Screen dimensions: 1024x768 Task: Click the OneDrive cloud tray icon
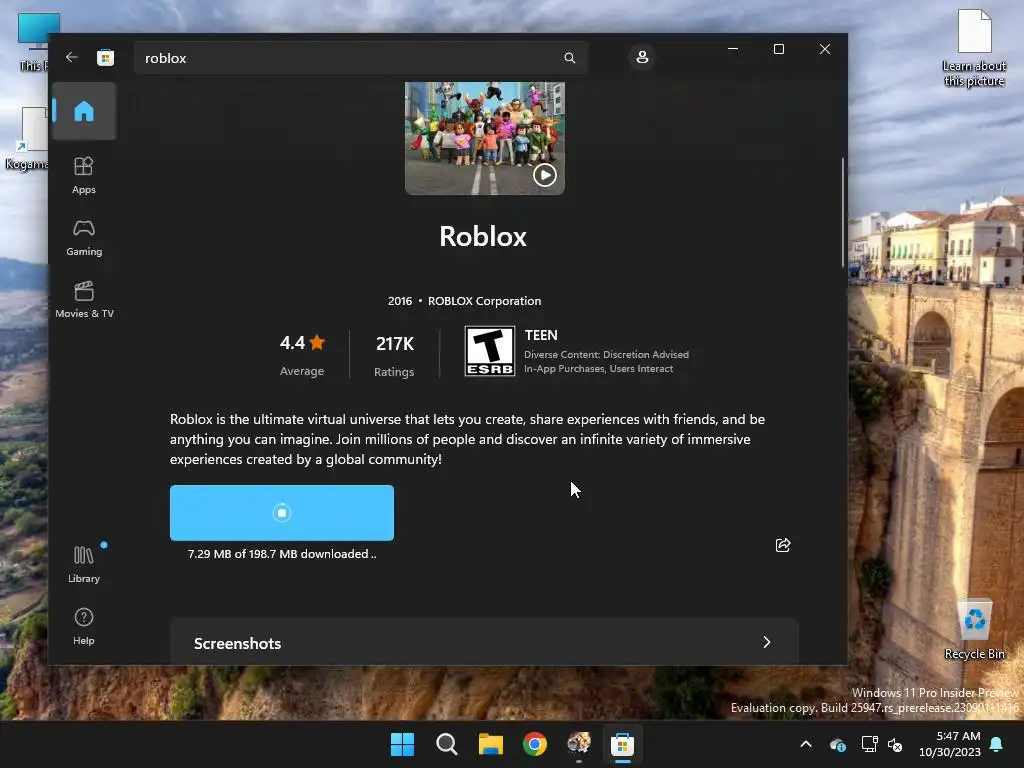click(838, 744)
